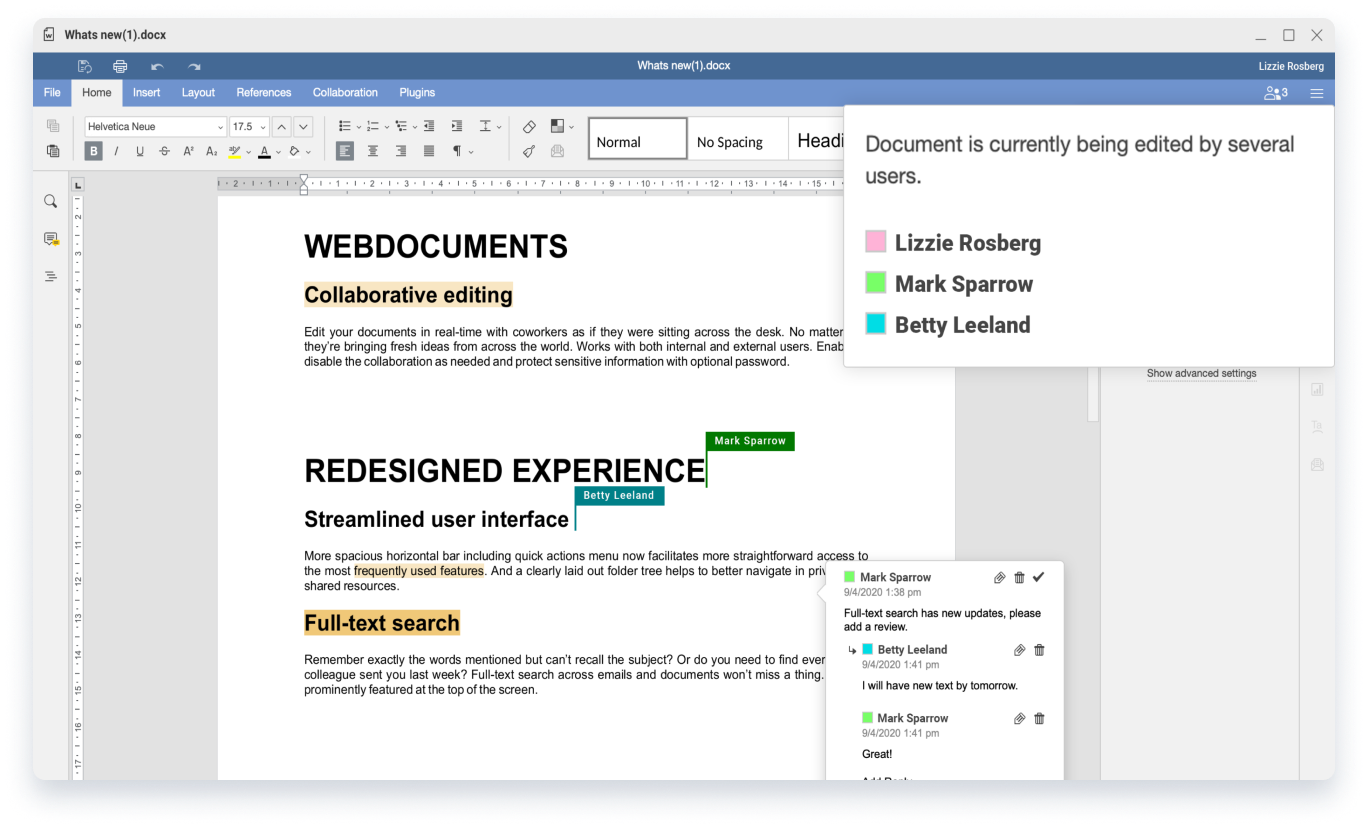Click the Strikethrough formatting icon
Viewport: 1364px width, 824px height.
tap(164, 152)
